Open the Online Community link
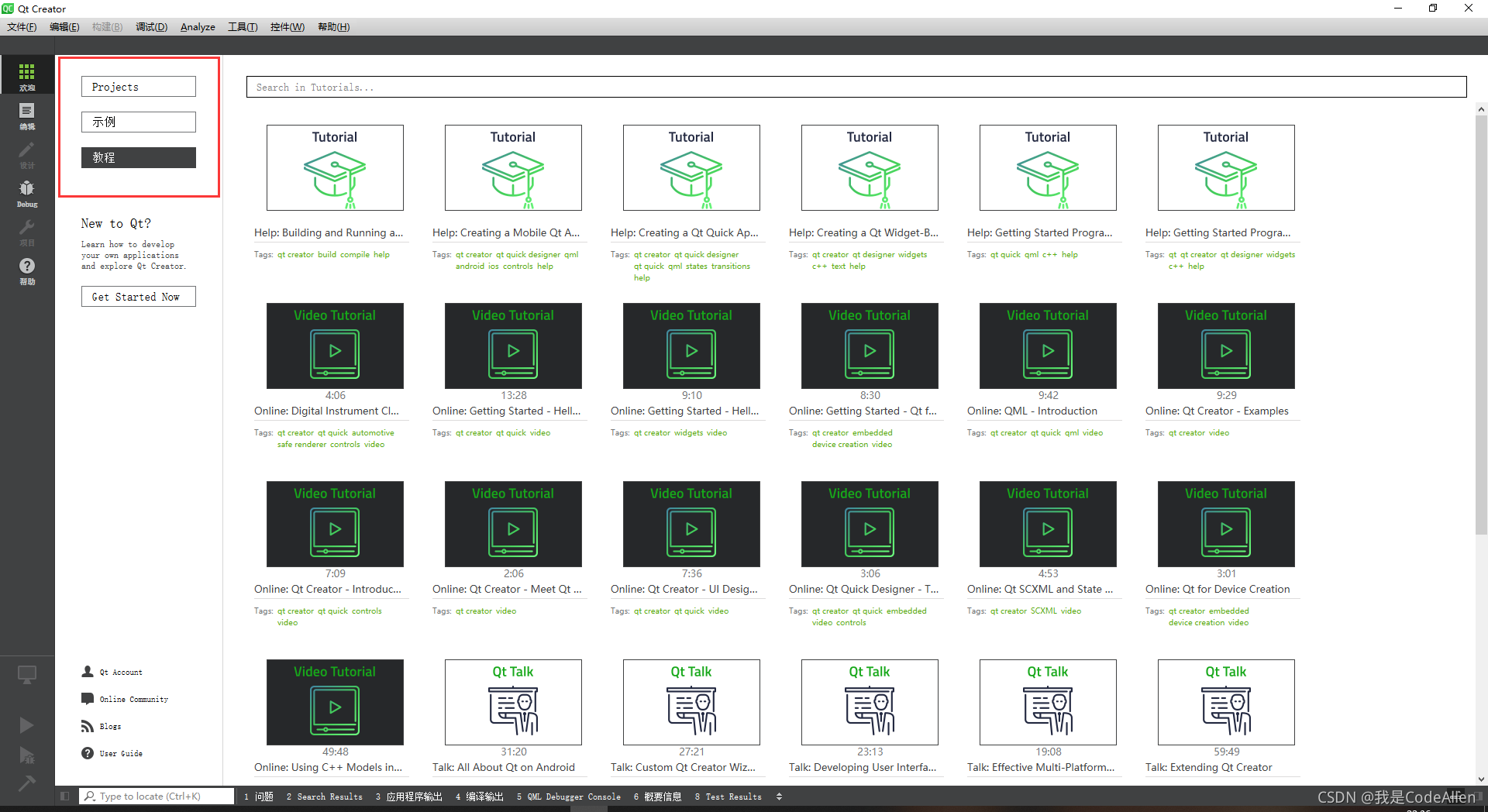This screenshot has width=1488, height=812. pyautogui.click(x=134, y=700)
